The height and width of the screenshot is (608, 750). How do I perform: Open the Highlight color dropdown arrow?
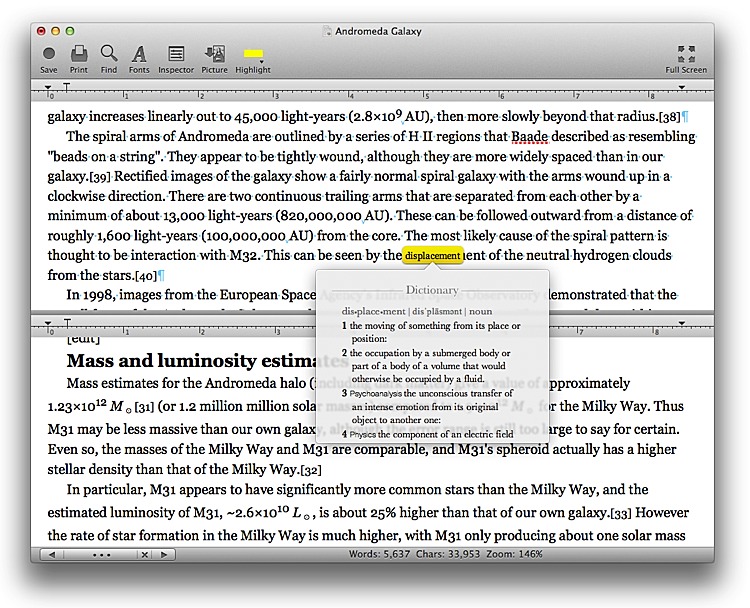pos(262,62)
